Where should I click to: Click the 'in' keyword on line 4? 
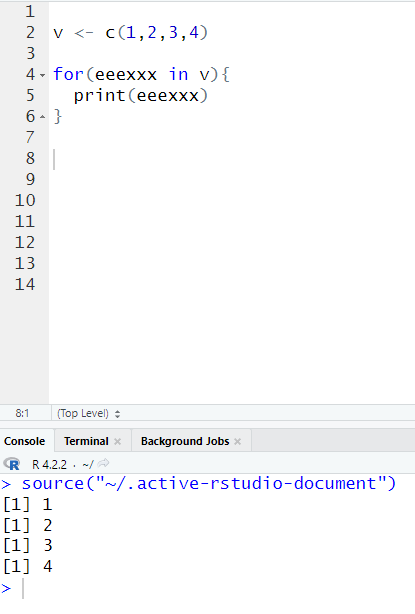click(x=179, y=74)
